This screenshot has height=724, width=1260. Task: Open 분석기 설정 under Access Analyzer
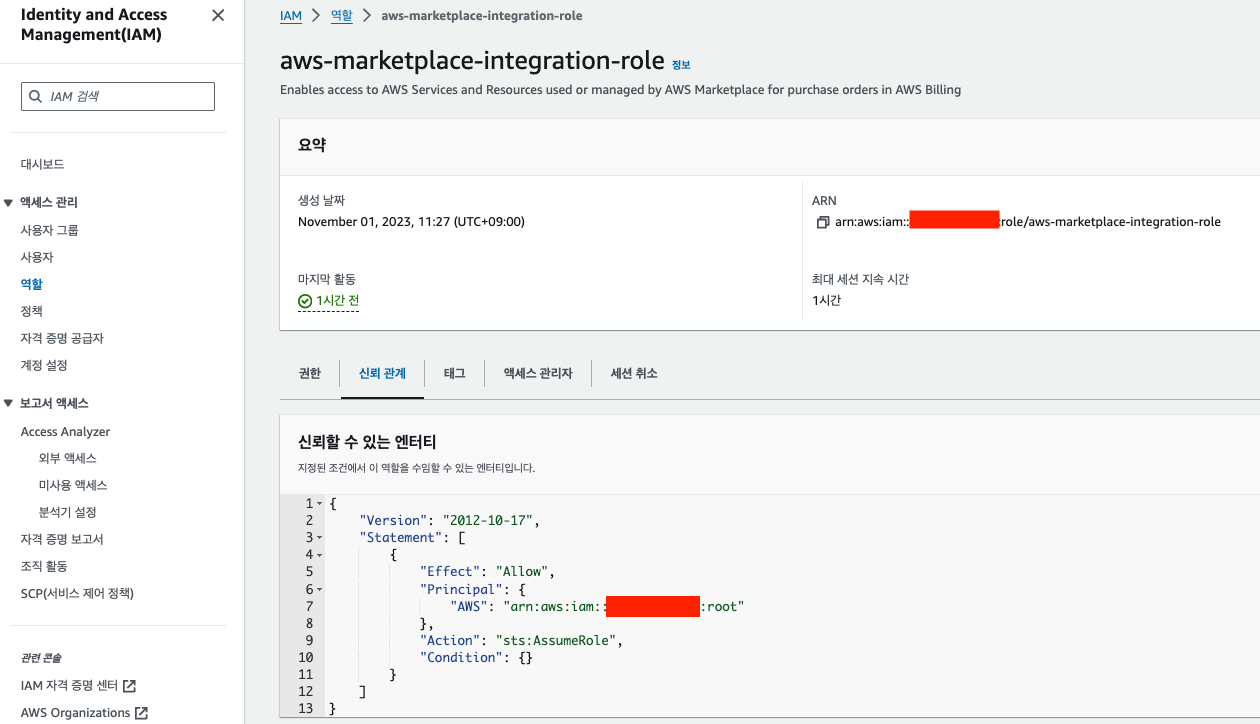[x=68, y=512]
